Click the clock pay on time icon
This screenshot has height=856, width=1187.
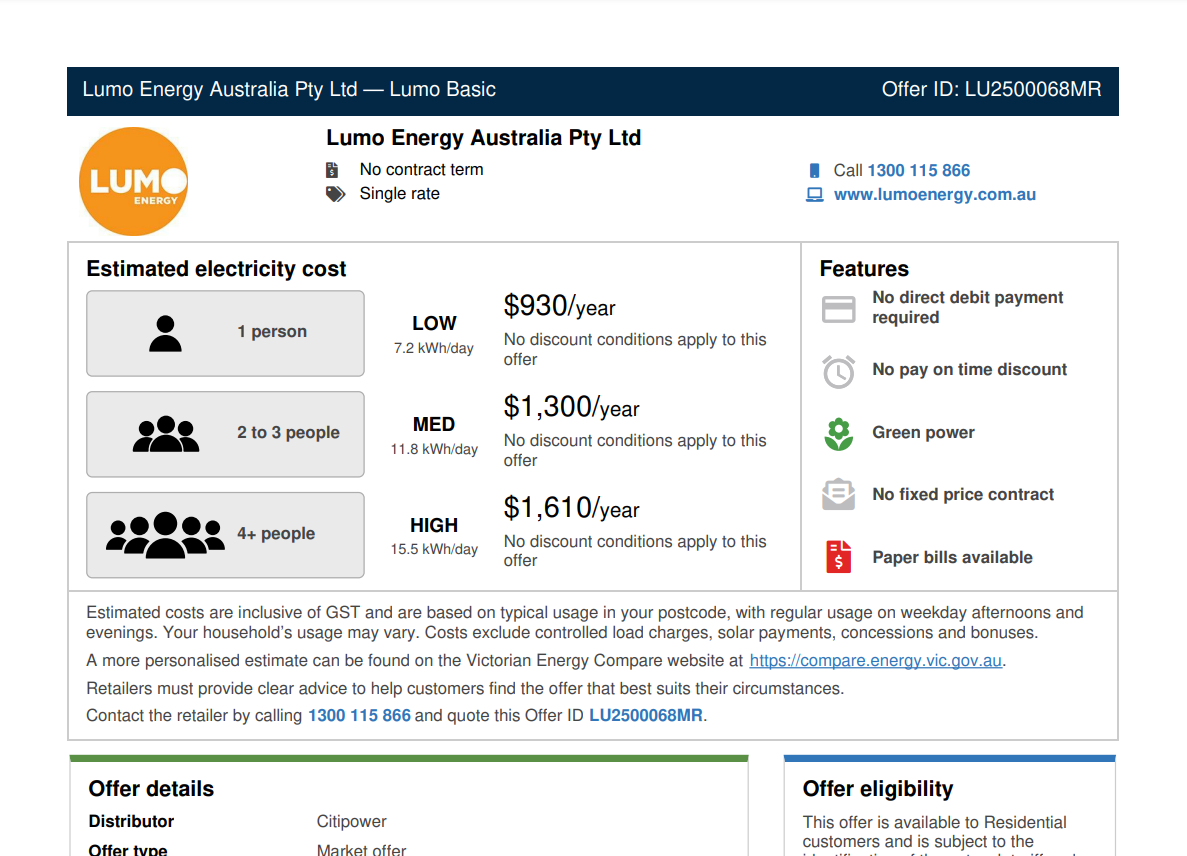[x=839, y=372]
